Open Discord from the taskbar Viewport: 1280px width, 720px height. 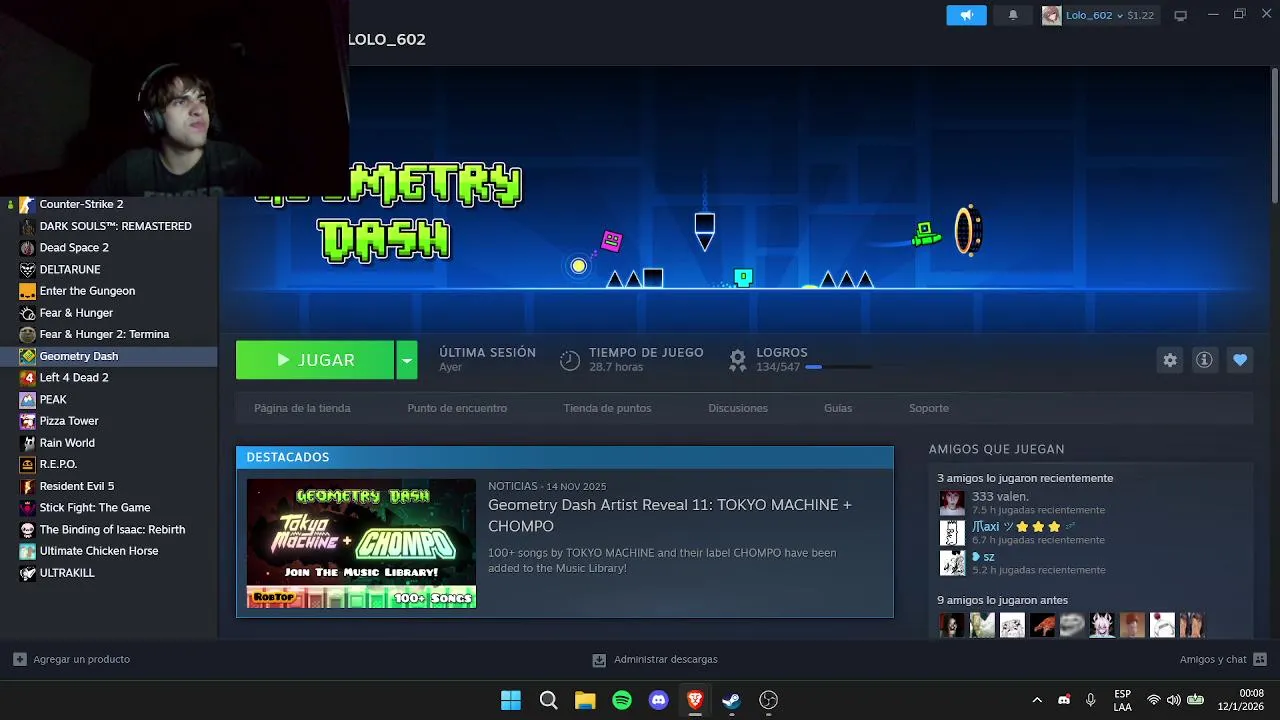coord(658,700)
